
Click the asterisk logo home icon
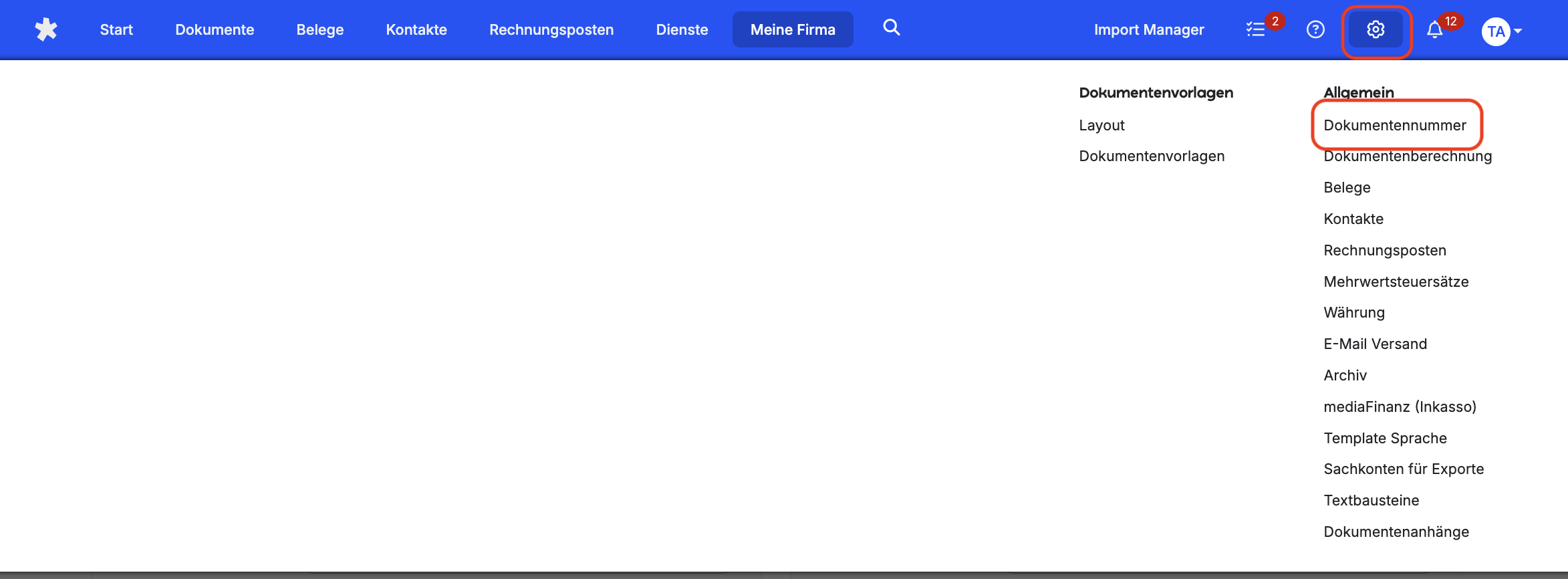[x=46, y=29]
